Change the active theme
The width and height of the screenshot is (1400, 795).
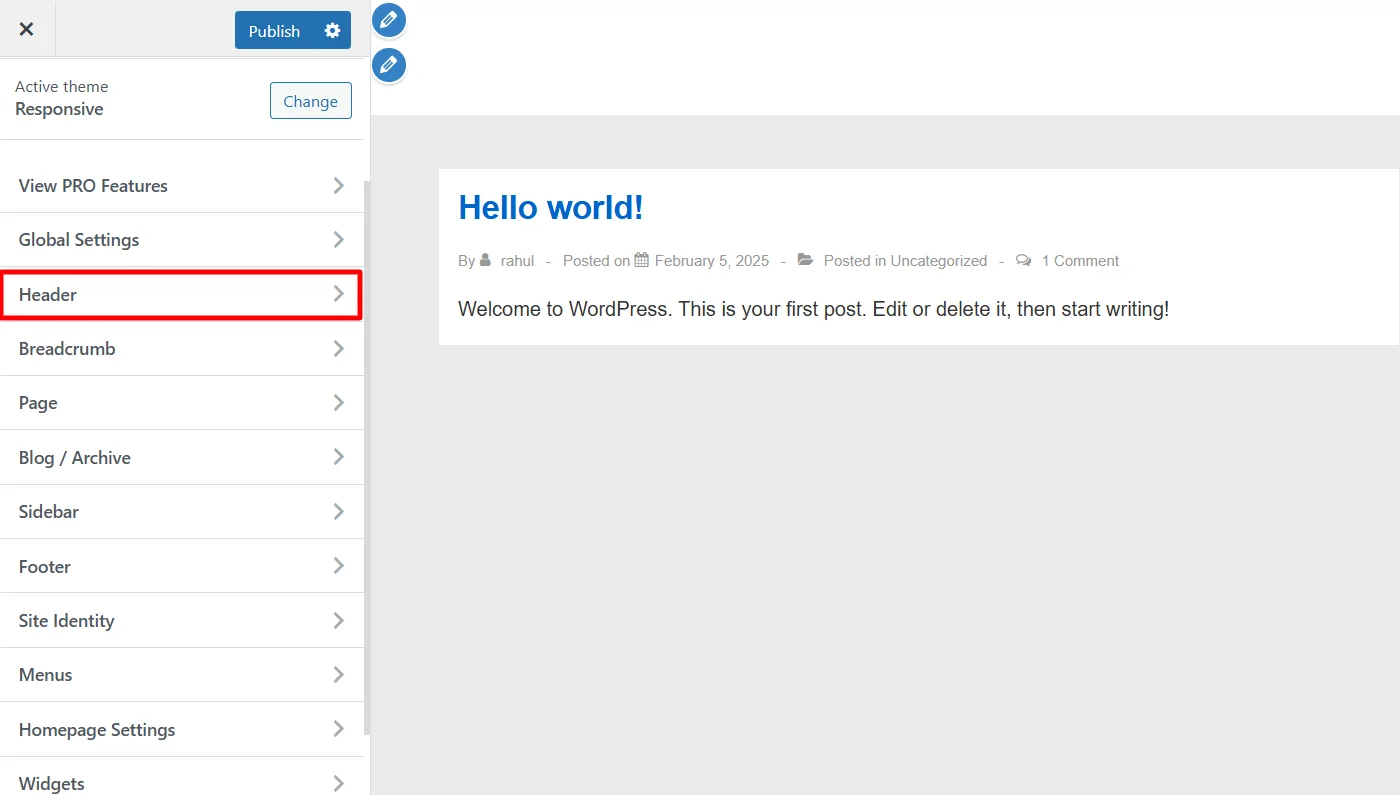click(310, 101)
